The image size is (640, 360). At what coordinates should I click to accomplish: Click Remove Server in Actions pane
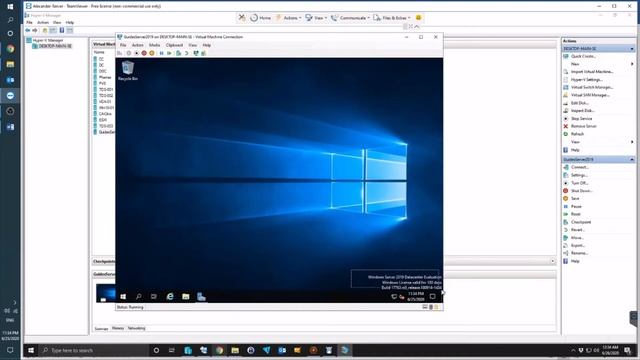pyautogui.click(x=584, y=126)
